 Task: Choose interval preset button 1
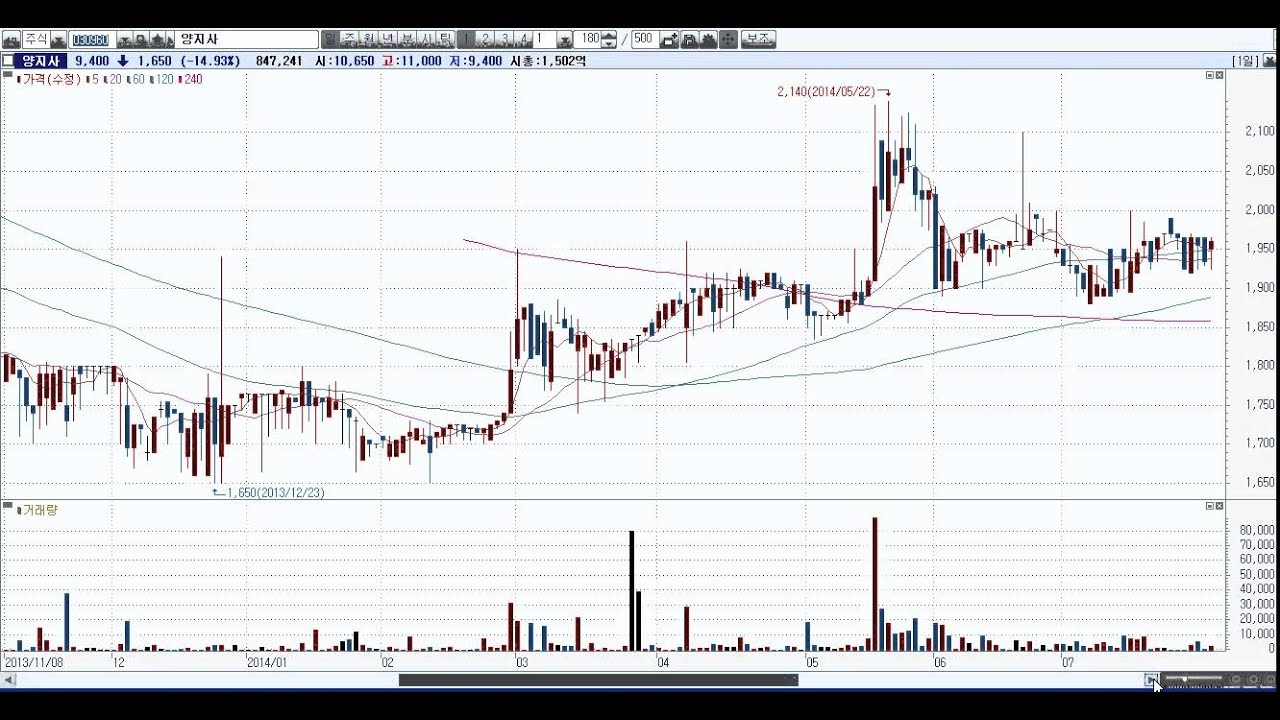pyautogui.click(x=466, y=40)
